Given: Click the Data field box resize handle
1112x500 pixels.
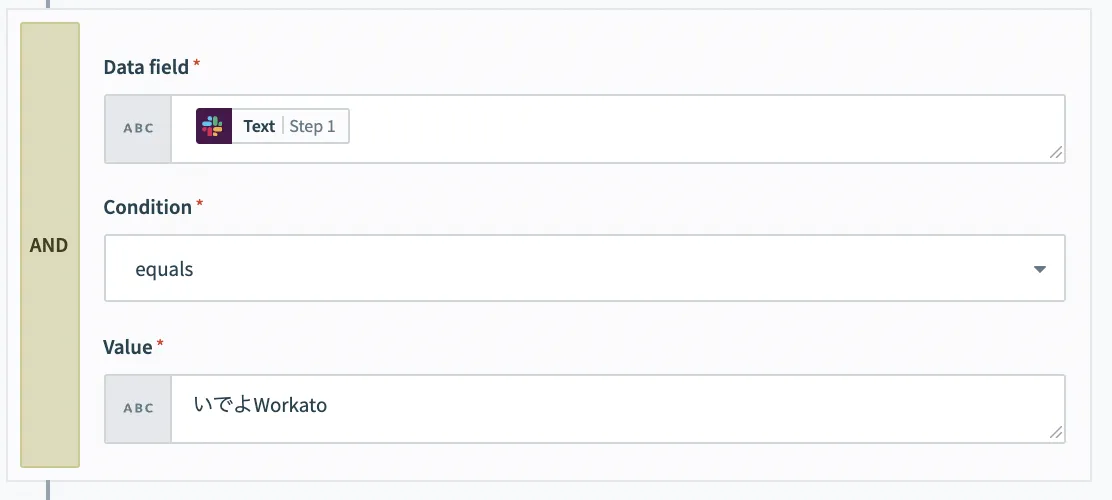Looking at the screenshot, I should 1055,152.
